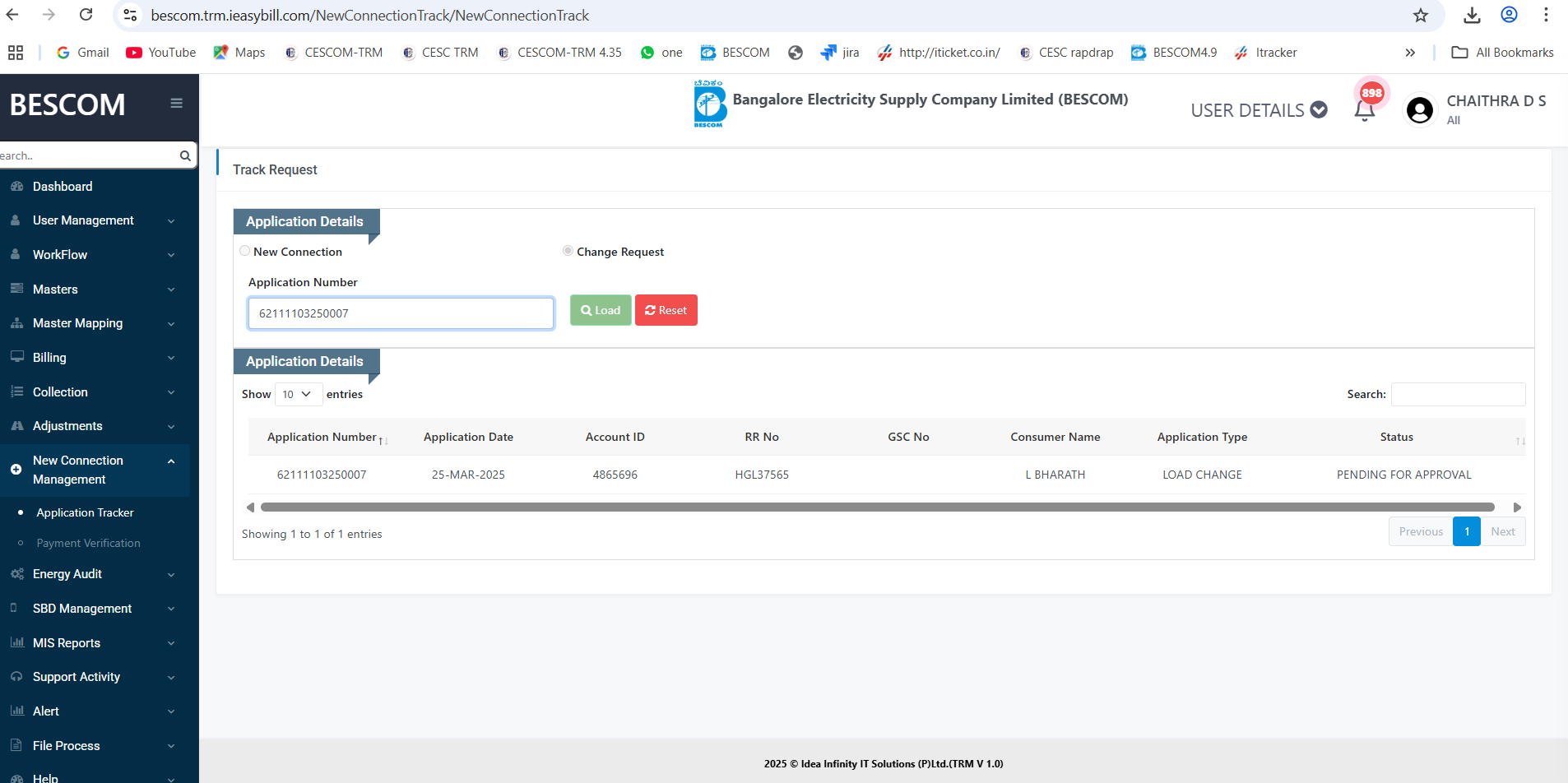
Task: Click the green Load button
Action: tap(601, 310)
